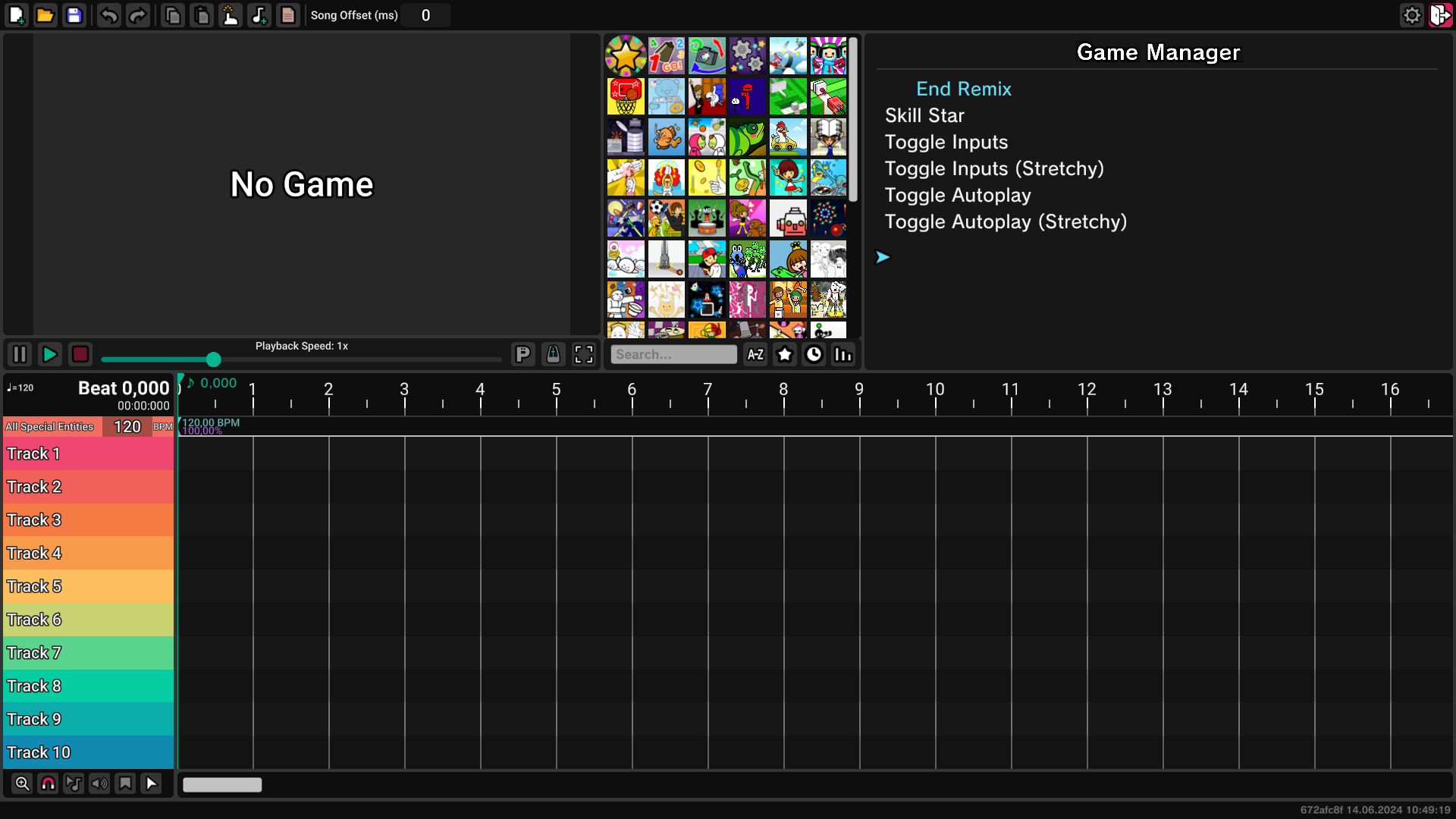1456x819 pixels.
Task: Toggle the metronome button
Action: (x=553, y=354)
